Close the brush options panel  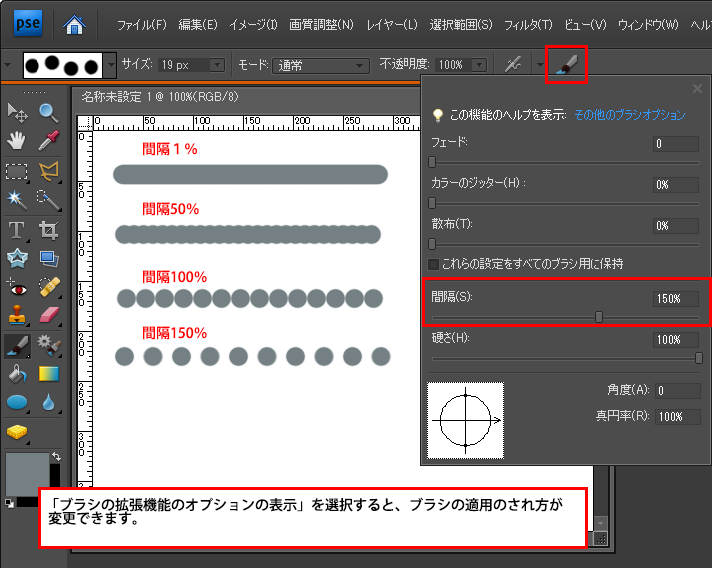697,89
